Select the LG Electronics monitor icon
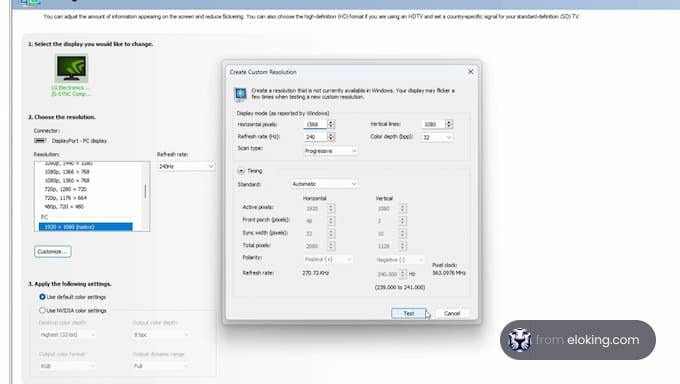Screen dimensions: 680x384 (72, 68)
